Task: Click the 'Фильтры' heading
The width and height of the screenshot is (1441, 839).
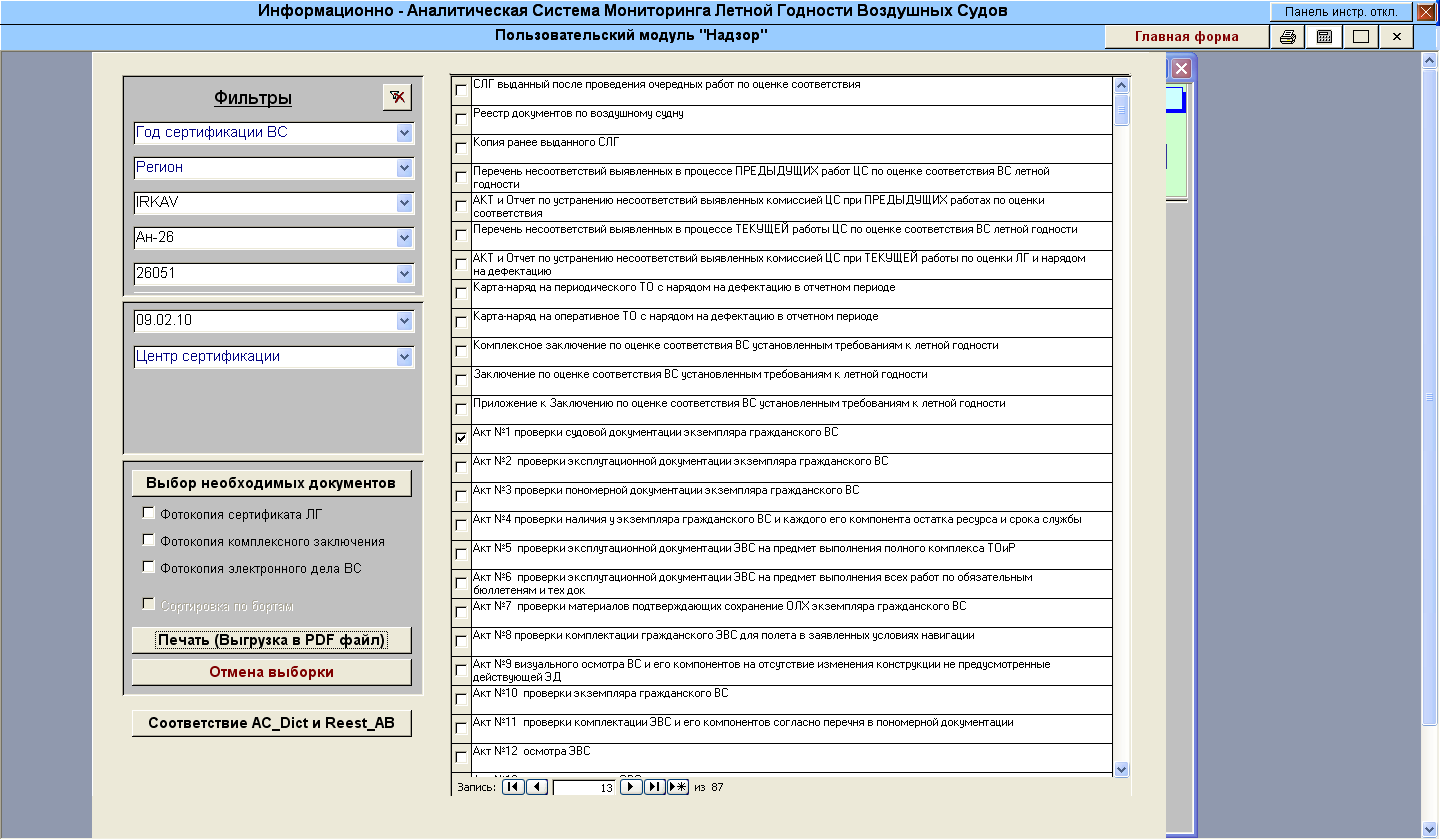Action: (x=252, y=98)
